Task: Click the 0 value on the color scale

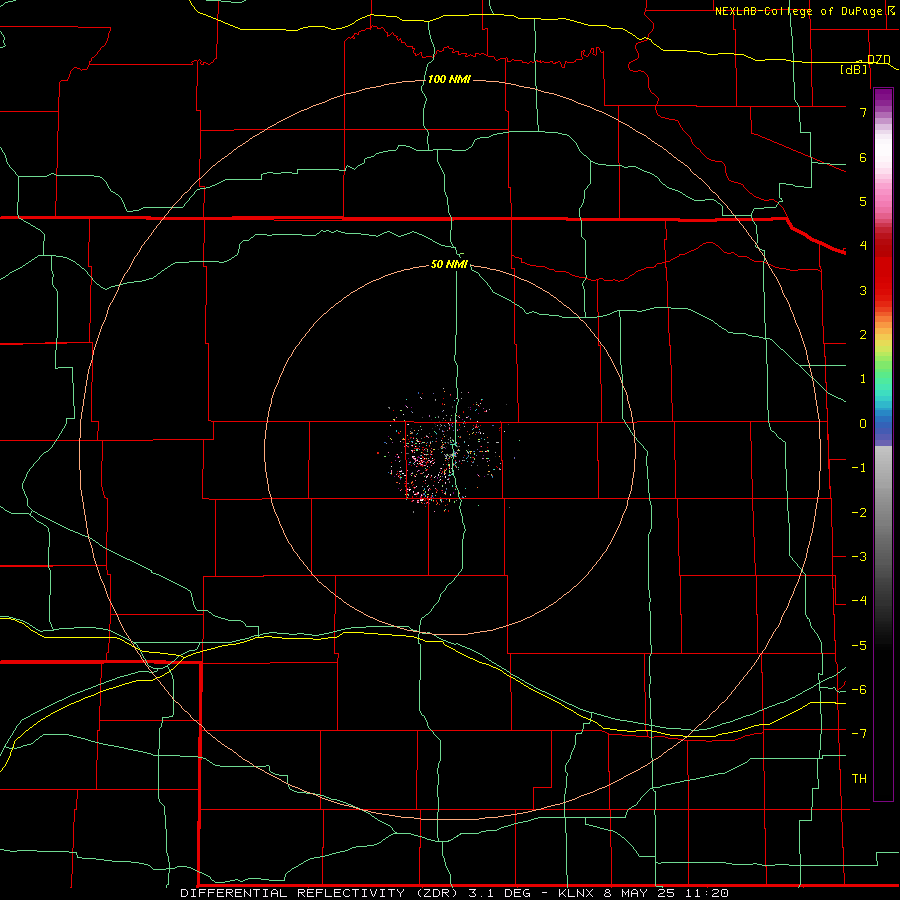Action: tap(863, 424)
